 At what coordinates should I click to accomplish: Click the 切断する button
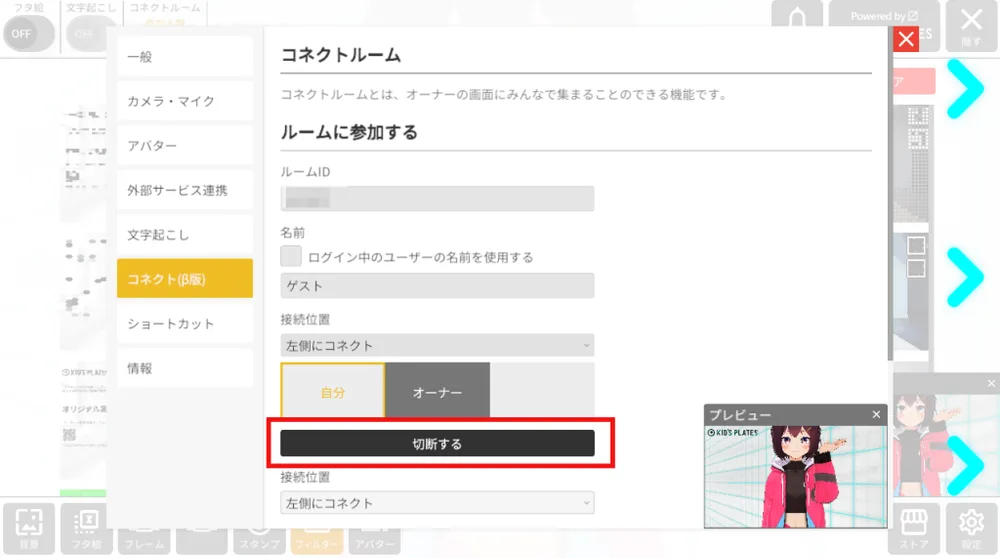point(438,443)
